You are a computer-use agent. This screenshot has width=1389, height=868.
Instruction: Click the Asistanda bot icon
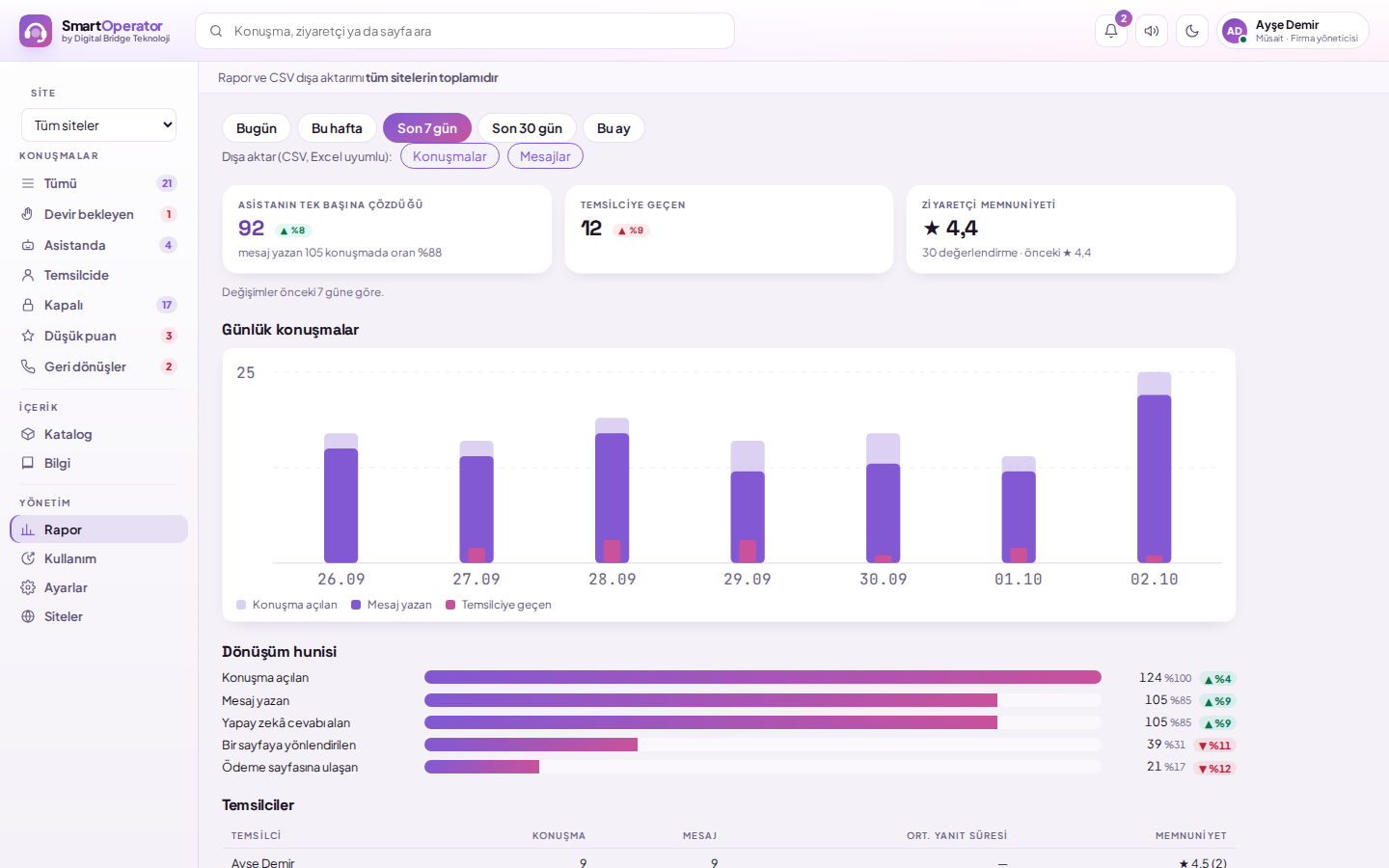coord(28,245)
